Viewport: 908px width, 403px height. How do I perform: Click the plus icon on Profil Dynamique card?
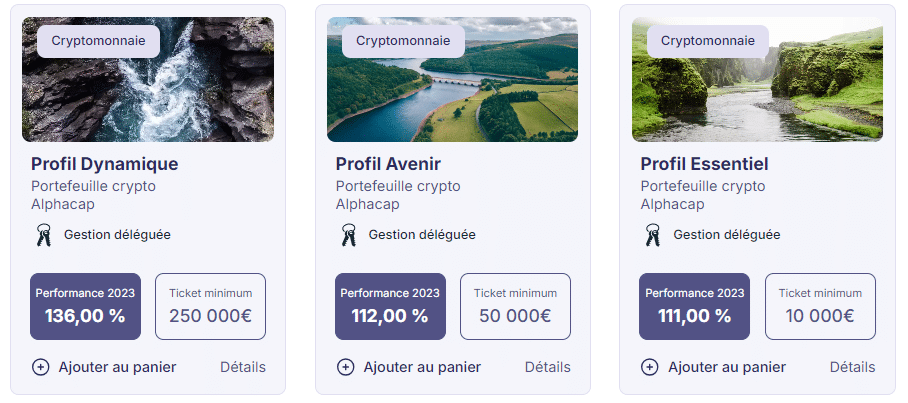pyautogui.click(x=40, y=367)
